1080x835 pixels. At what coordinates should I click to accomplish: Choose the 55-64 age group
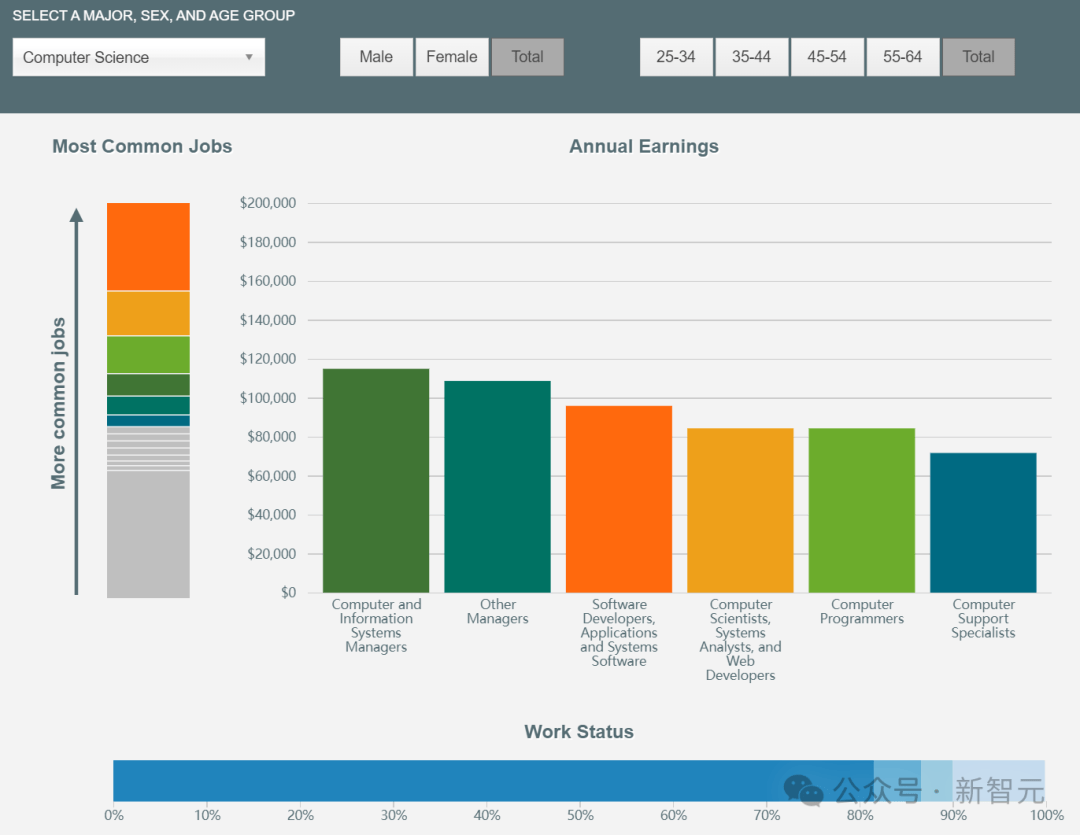(903, 57)
